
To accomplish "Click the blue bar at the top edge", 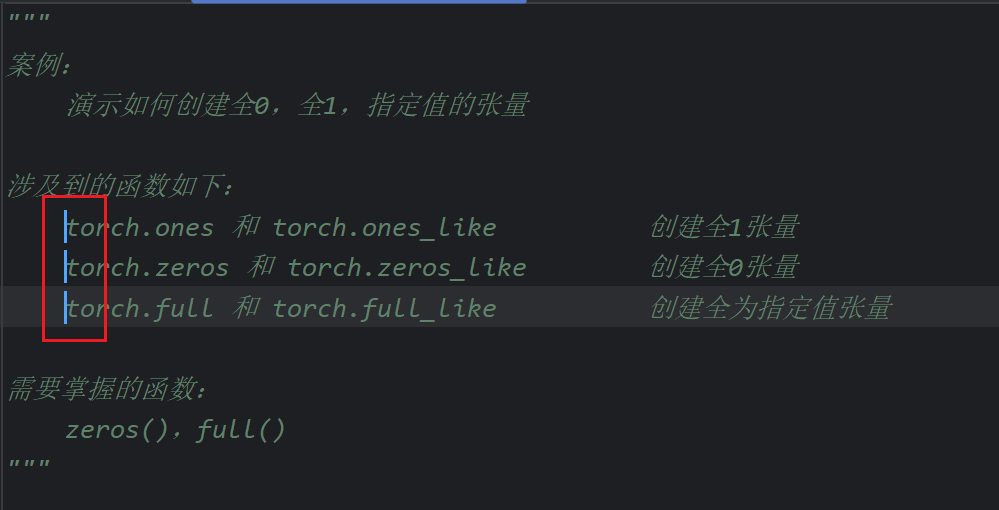I will (359, 2).
